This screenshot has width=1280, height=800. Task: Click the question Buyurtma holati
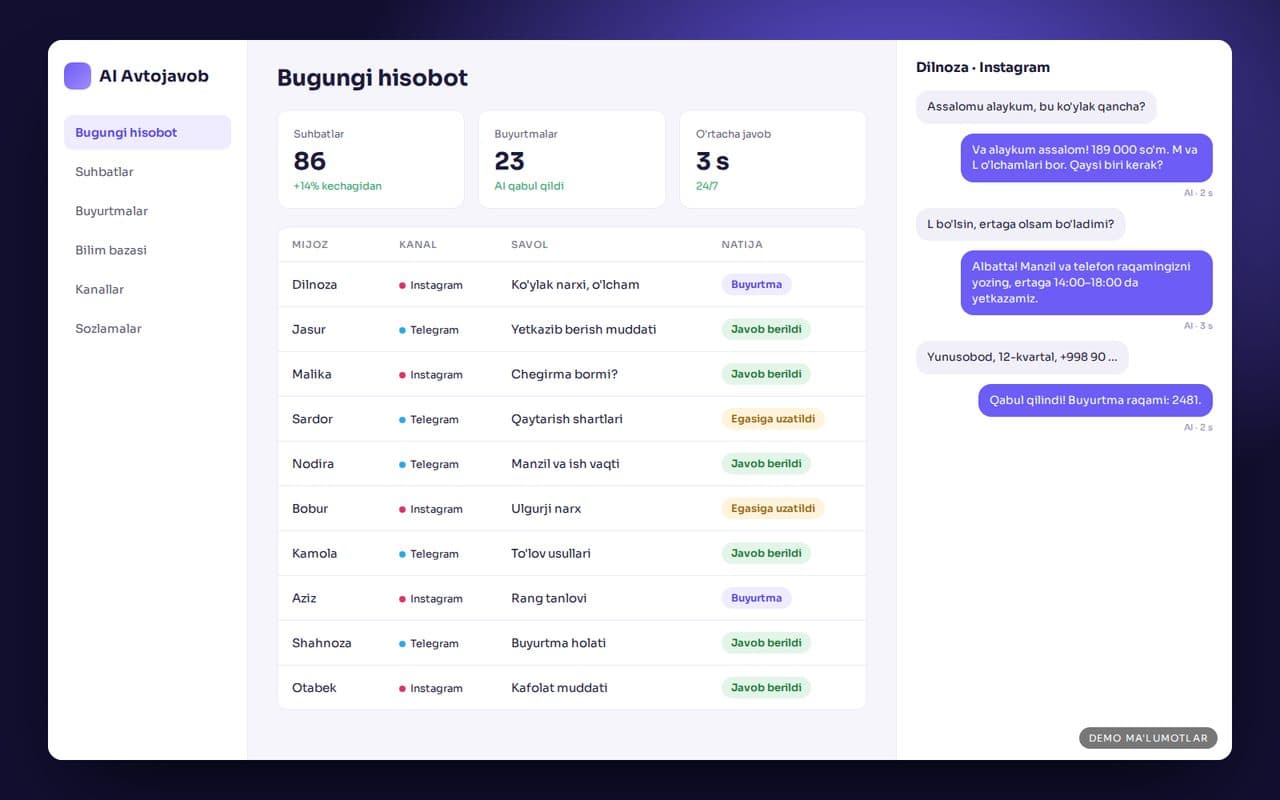[x=559, y=643]
